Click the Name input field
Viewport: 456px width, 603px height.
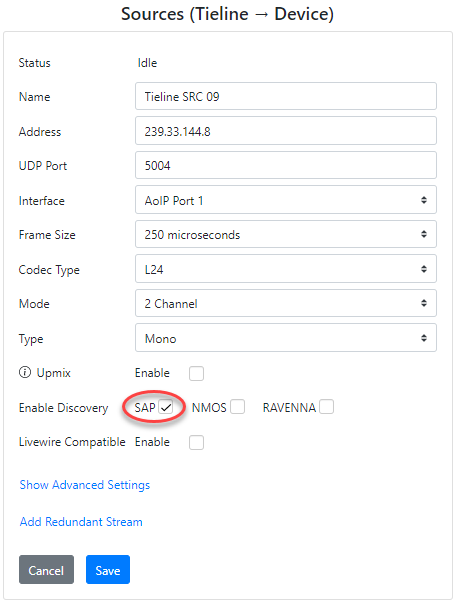click(286, 96)
